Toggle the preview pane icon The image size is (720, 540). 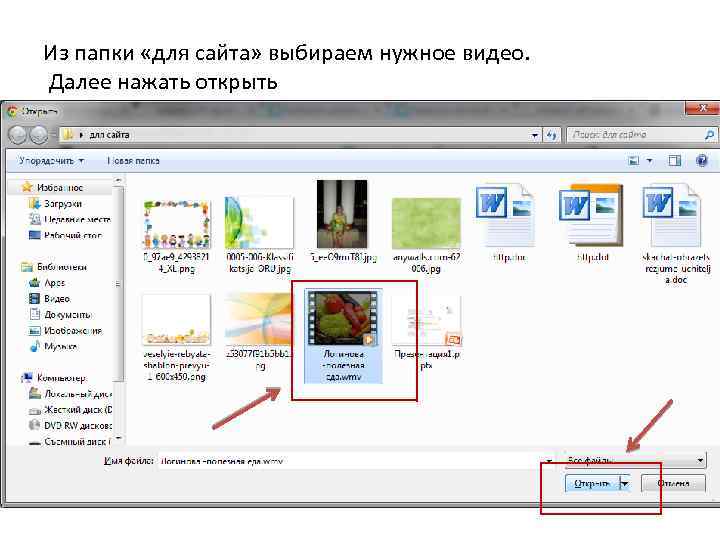coord(674,160)
